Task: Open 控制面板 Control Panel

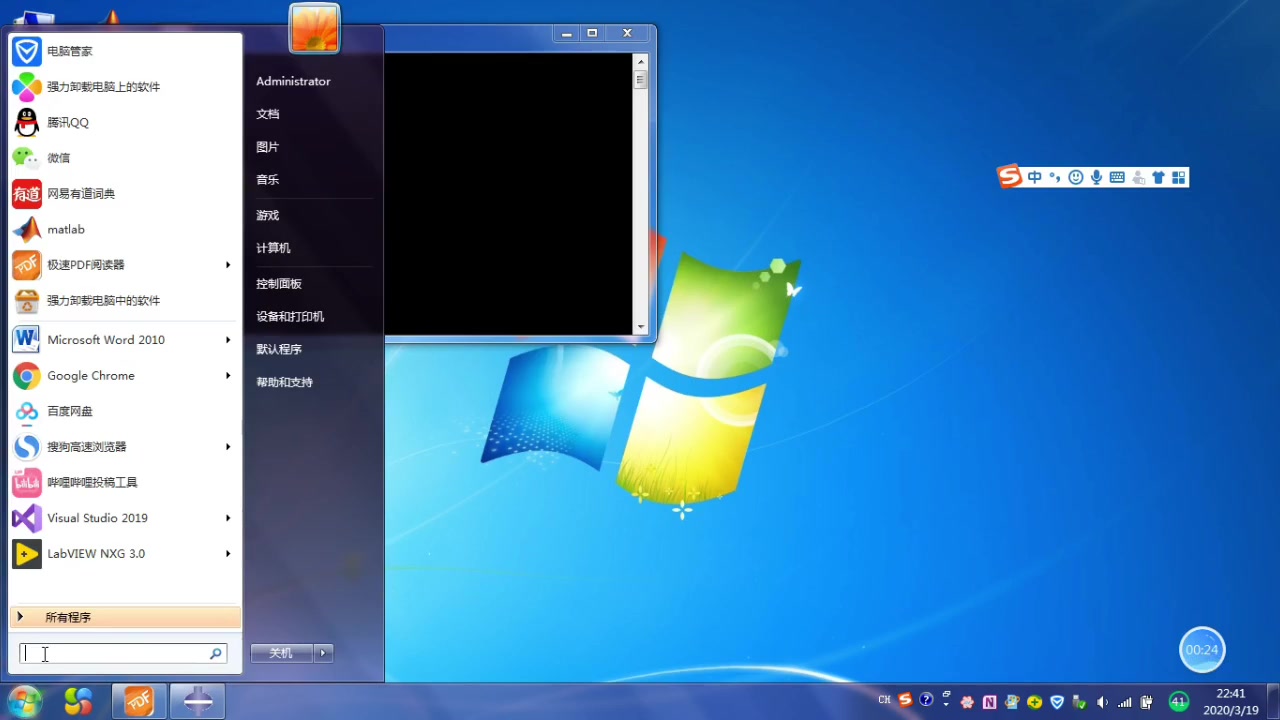Action: tap(279, 284)
